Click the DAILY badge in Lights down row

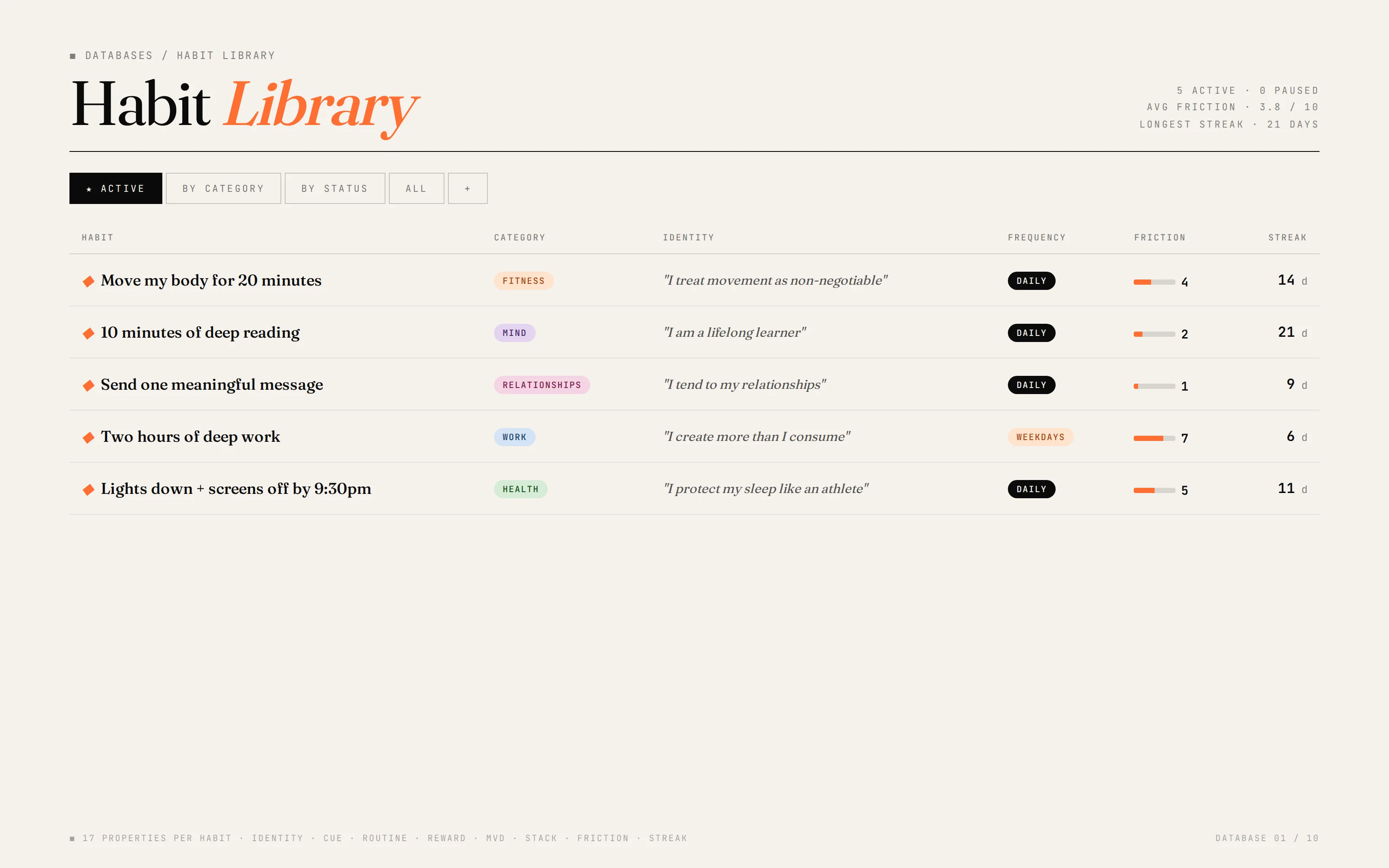[1031, 489]
